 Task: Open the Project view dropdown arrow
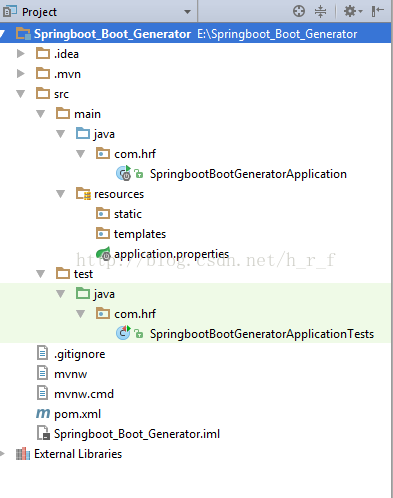coord(187,12)
